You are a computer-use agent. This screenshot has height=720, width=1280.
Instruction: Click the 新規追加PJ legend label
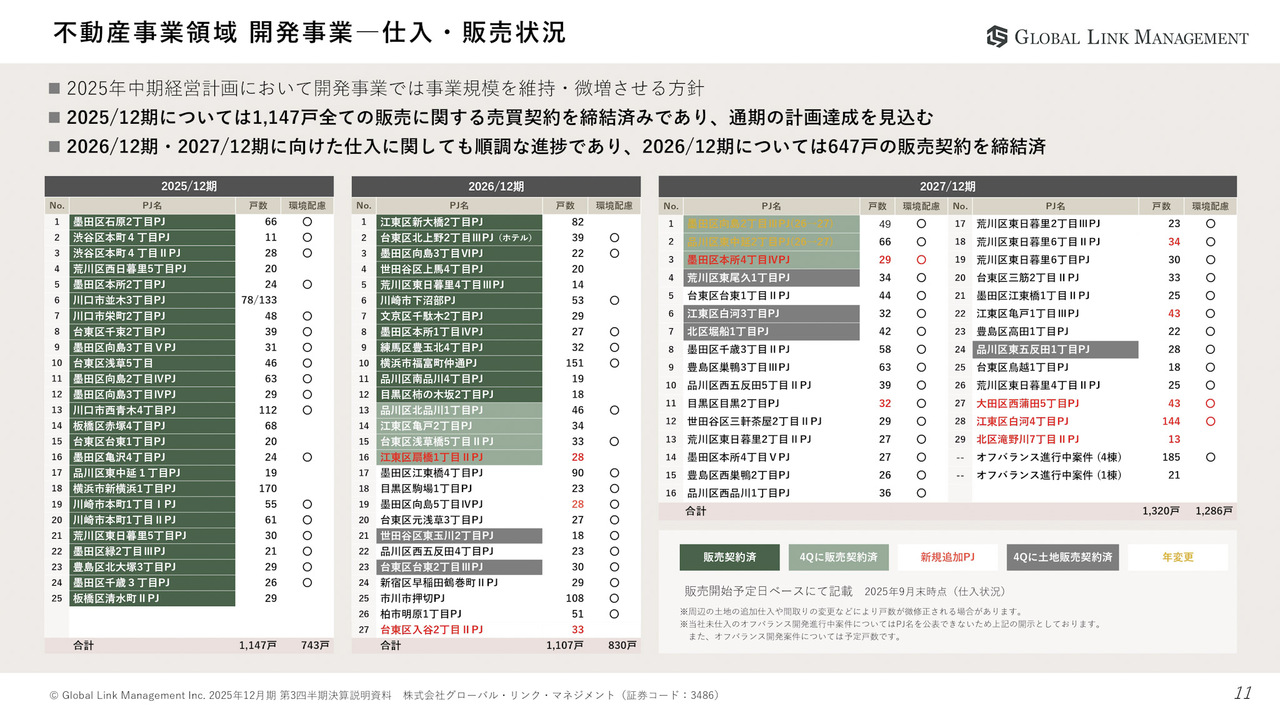(x=947, y=557)
